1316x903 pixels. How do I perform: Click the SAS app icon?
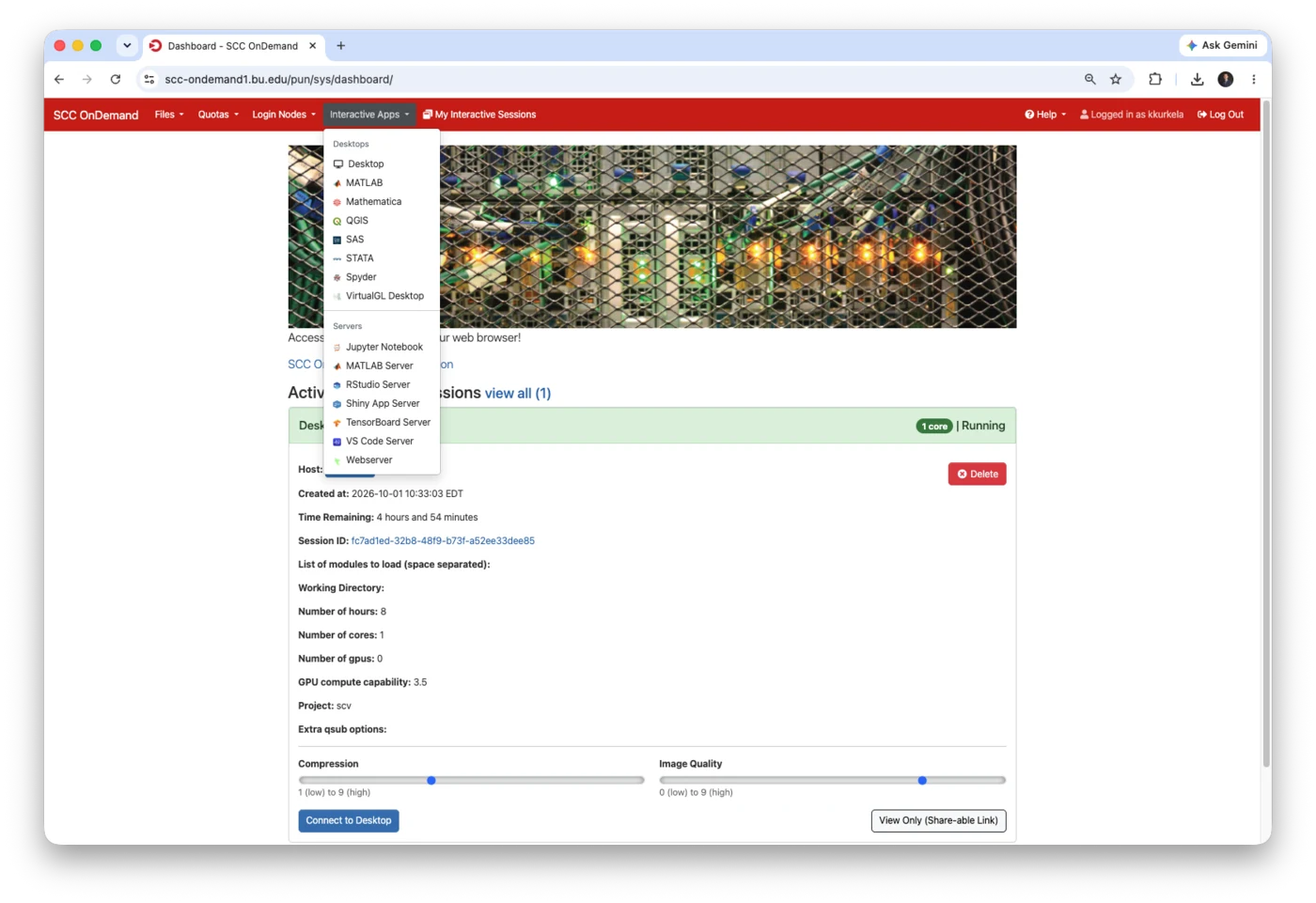(x=337, y=240)
